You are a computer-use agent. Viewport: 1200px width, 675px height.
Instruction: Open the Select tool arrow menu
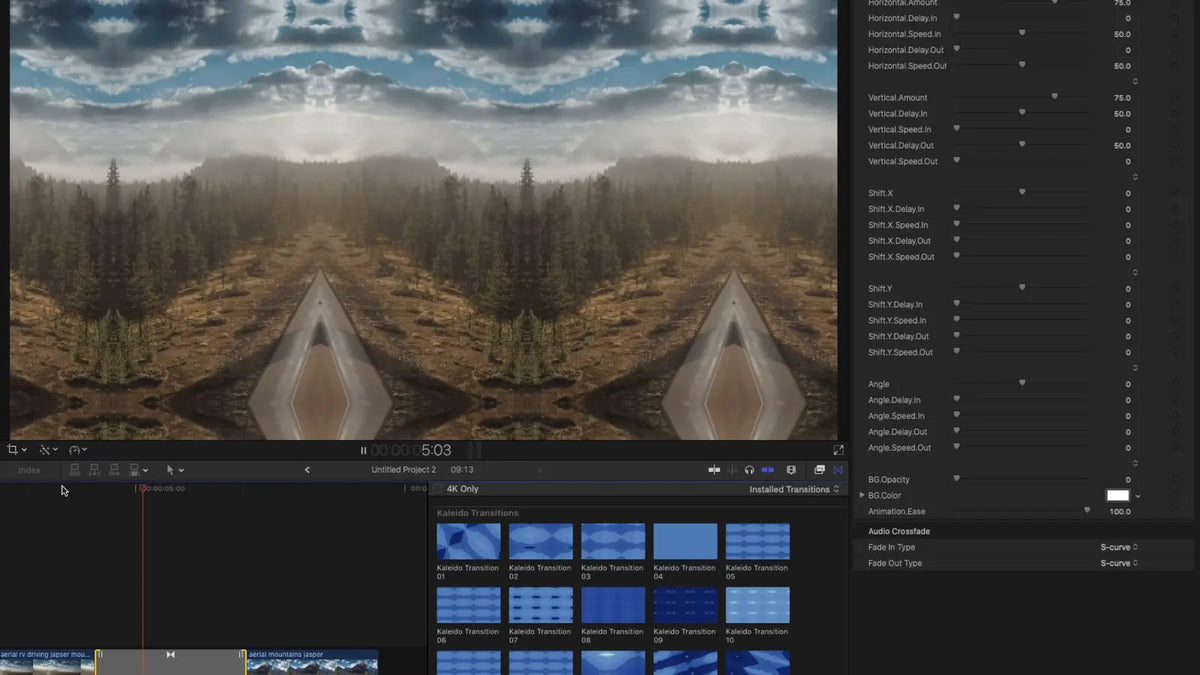[x=174, y=470]
